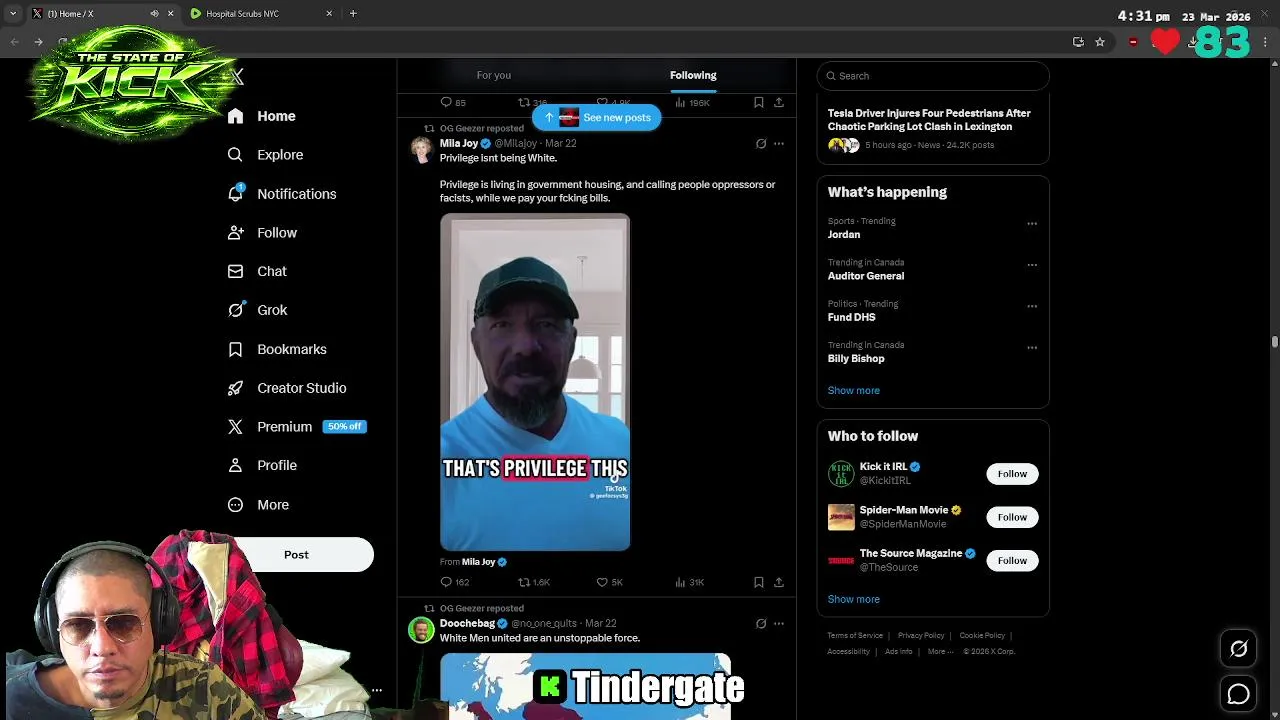Share Mila Joy's post
Image resolution: width=1280 pixels, height=720 pixels.
tap(779, 582)
